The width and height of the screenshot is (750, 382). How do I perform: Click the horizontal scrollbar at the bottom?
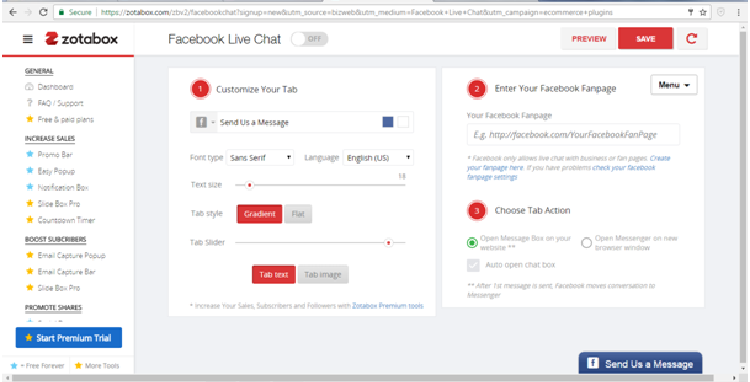pos(364,378)
